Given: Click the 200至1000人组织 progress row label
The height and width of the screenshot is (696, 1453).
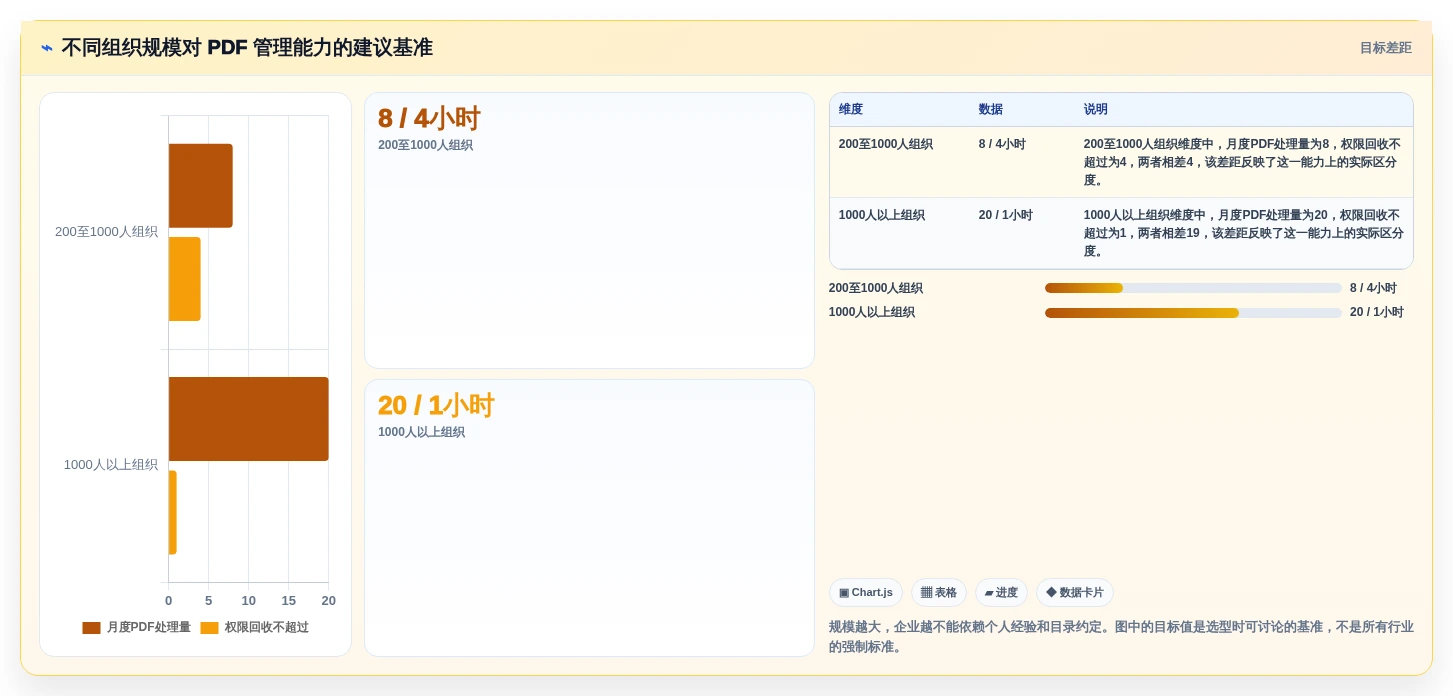Looking at the screenshot, I should coord(876,288).
